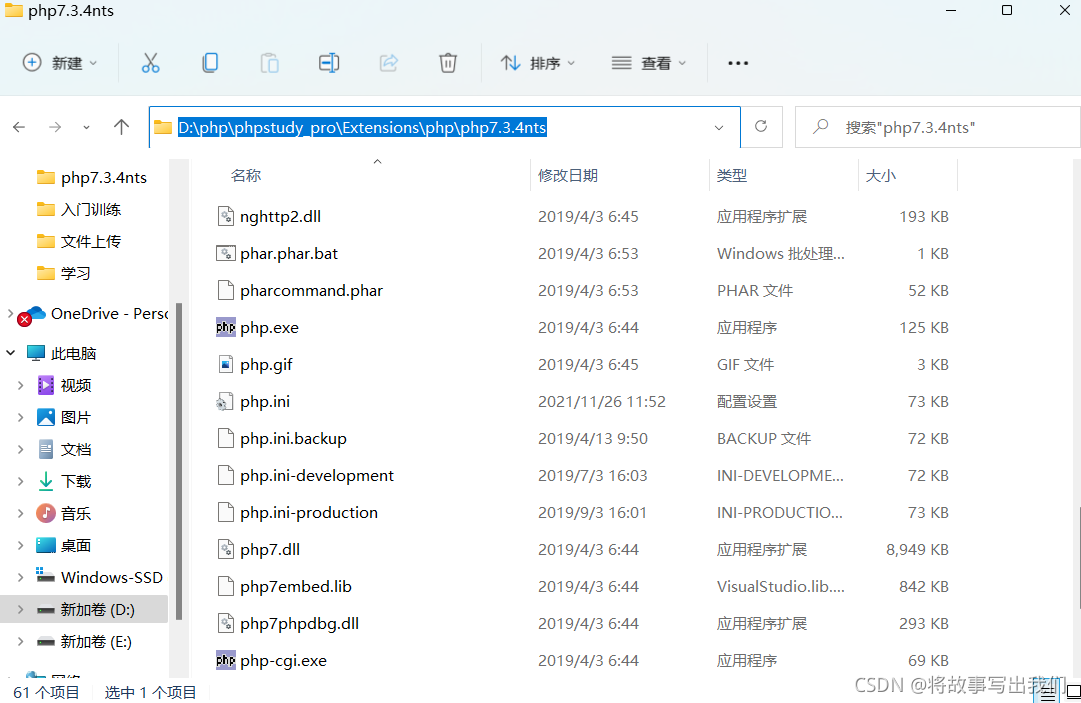1081x703 pixels.
Task: Collapse the 此电脑 tree node
Action: click(11, 353)
